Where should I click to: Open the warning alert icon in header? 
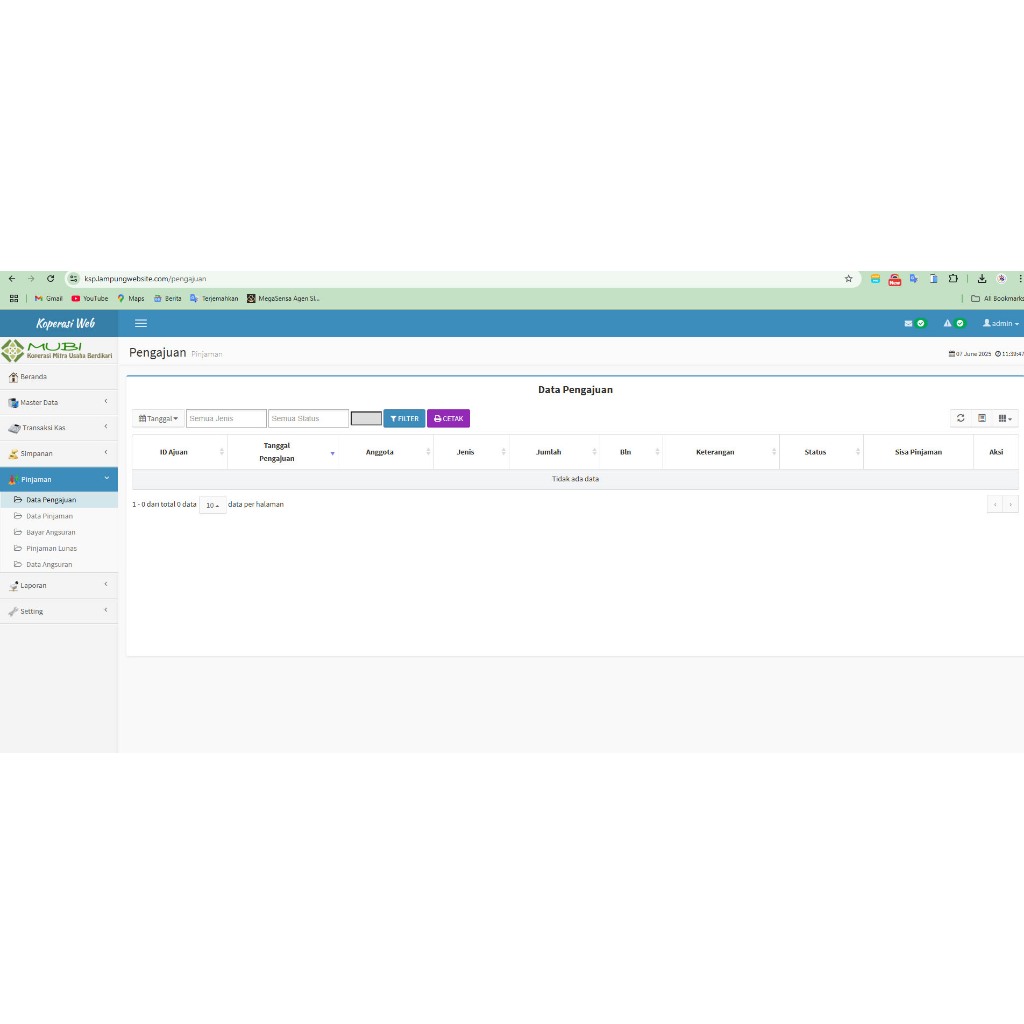coord(953,323)
